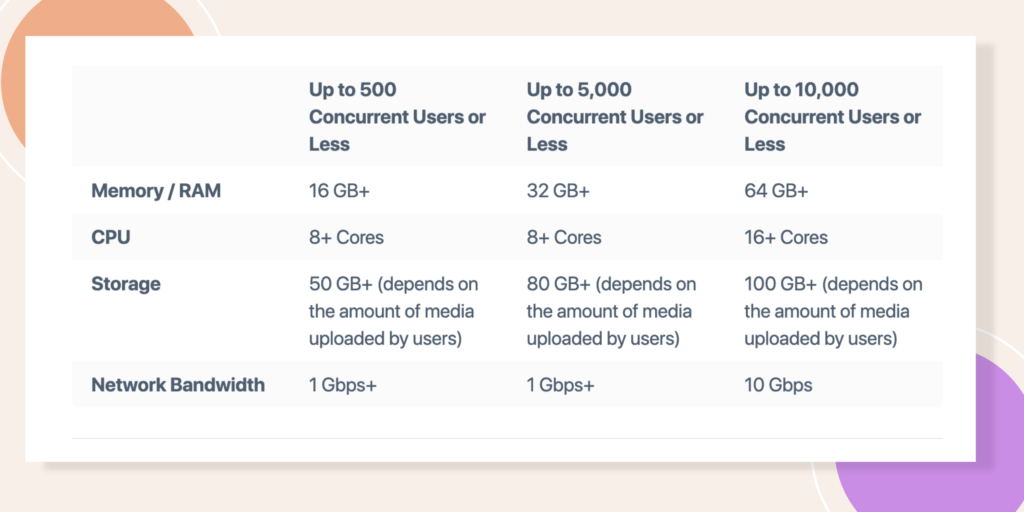Select the 32 GB+ memory value
This screenshot has width=1024, height=512.
(x=558, y=191)
